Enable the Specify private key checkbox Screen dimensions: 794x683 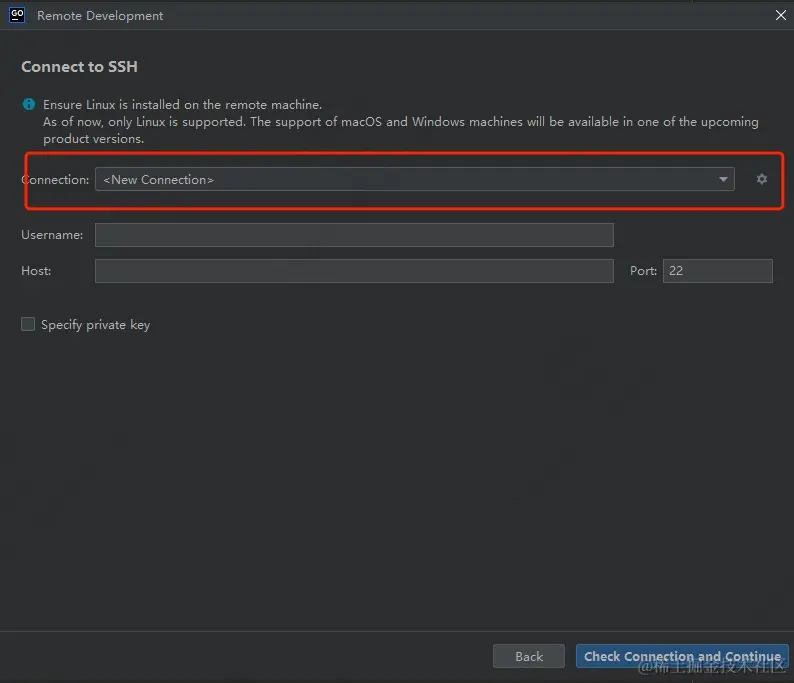click(x=28, y=324)
